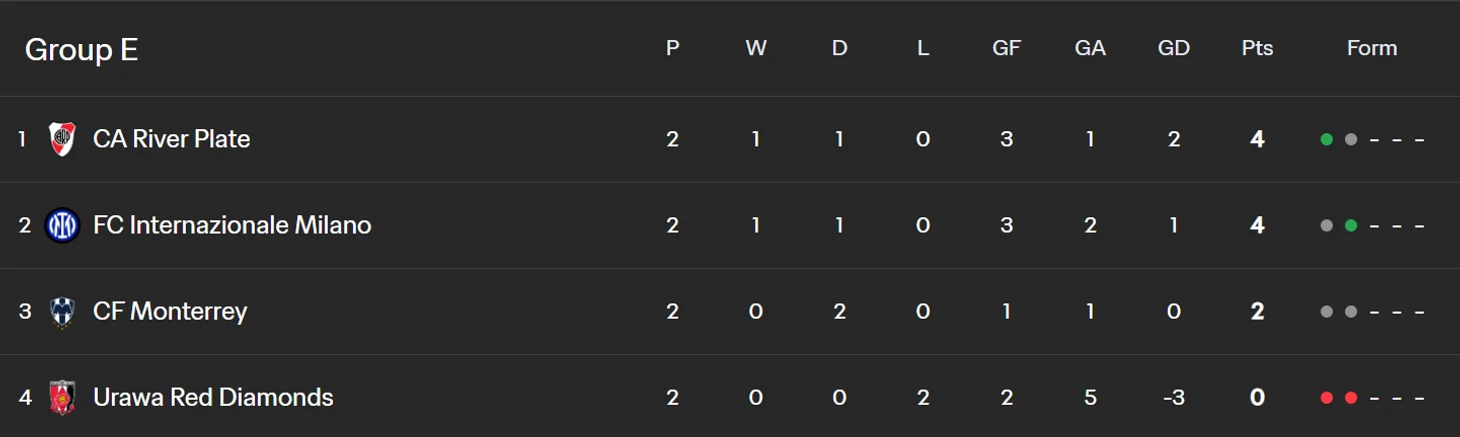This screenshot has height=437, width=1460.
Task: Click the Pts column header
Action: [x=1257, y=48]
